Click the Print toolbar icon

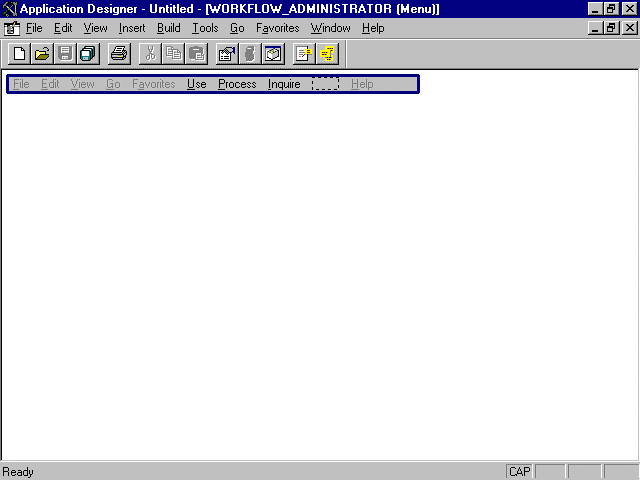(x=119, y=54)
